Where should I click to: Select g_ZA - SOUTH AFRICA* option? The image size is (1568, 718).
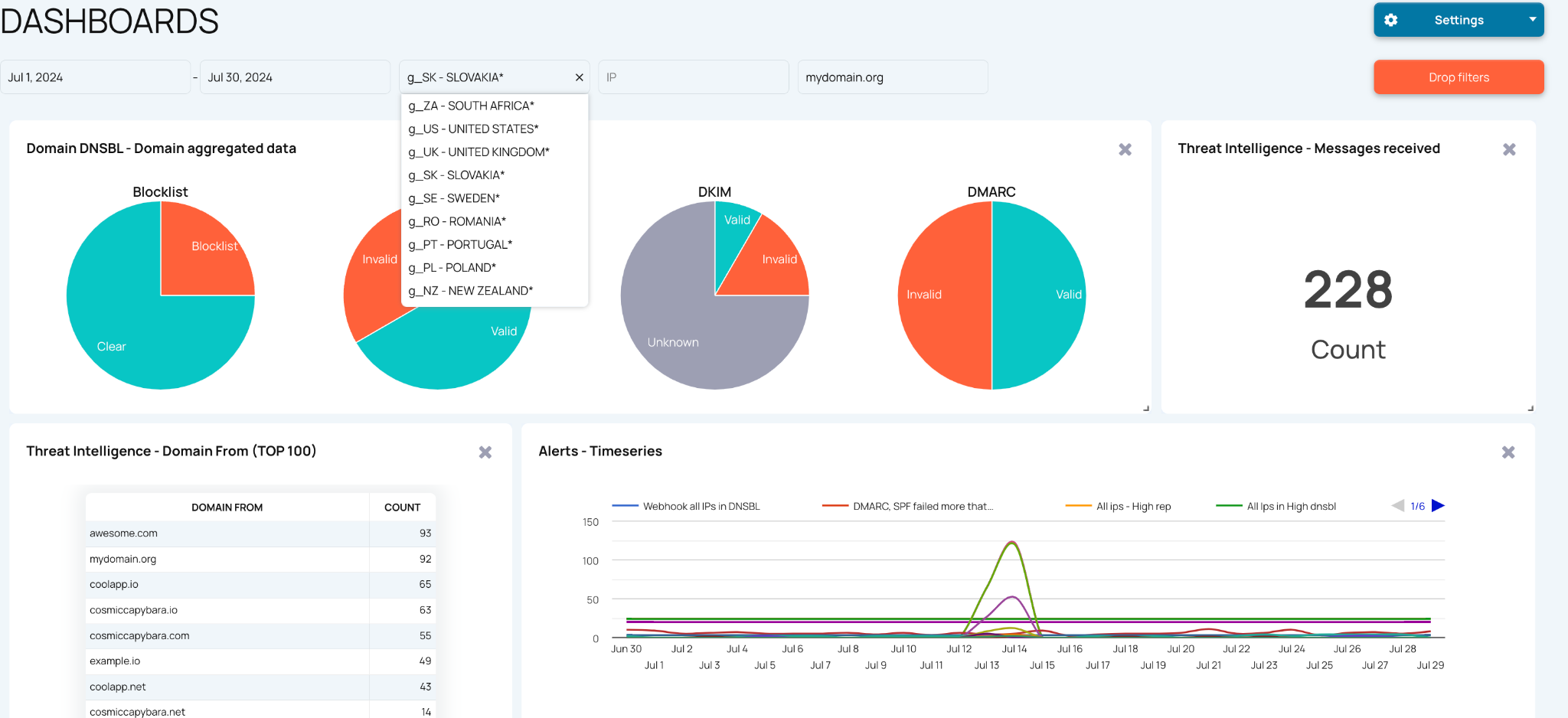click(x=495, y=106)
